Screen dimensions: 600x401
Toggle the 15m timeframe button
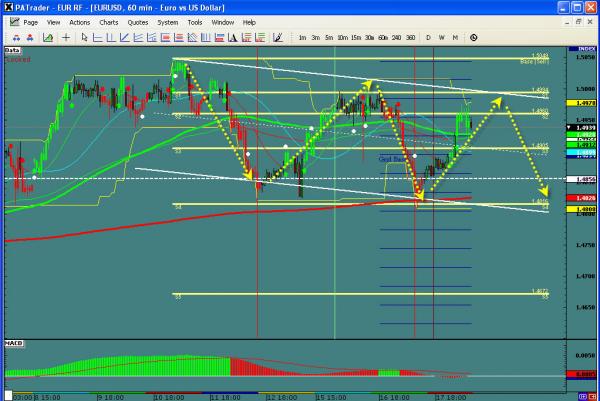[x=356, y=37]
